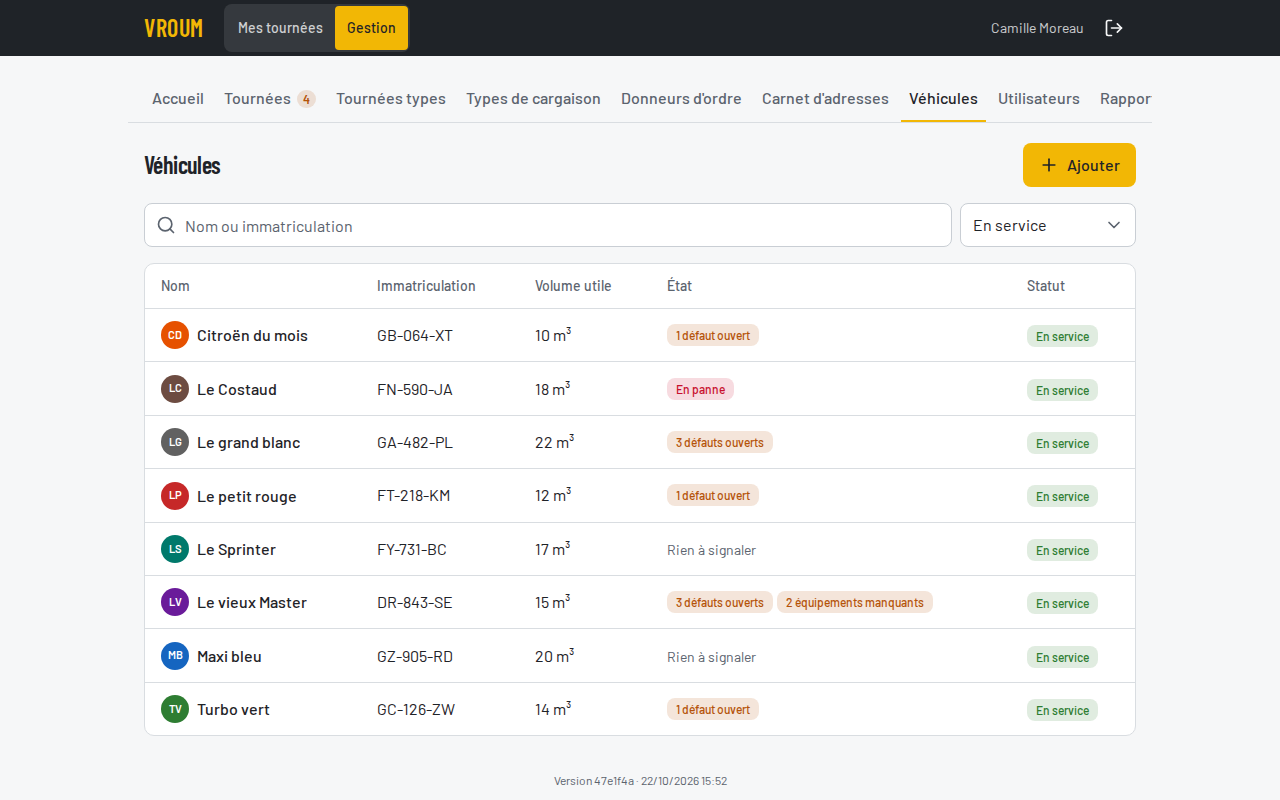Click the LC avatar for Le Costaud
1280x800 pixels.
(175, 389)
